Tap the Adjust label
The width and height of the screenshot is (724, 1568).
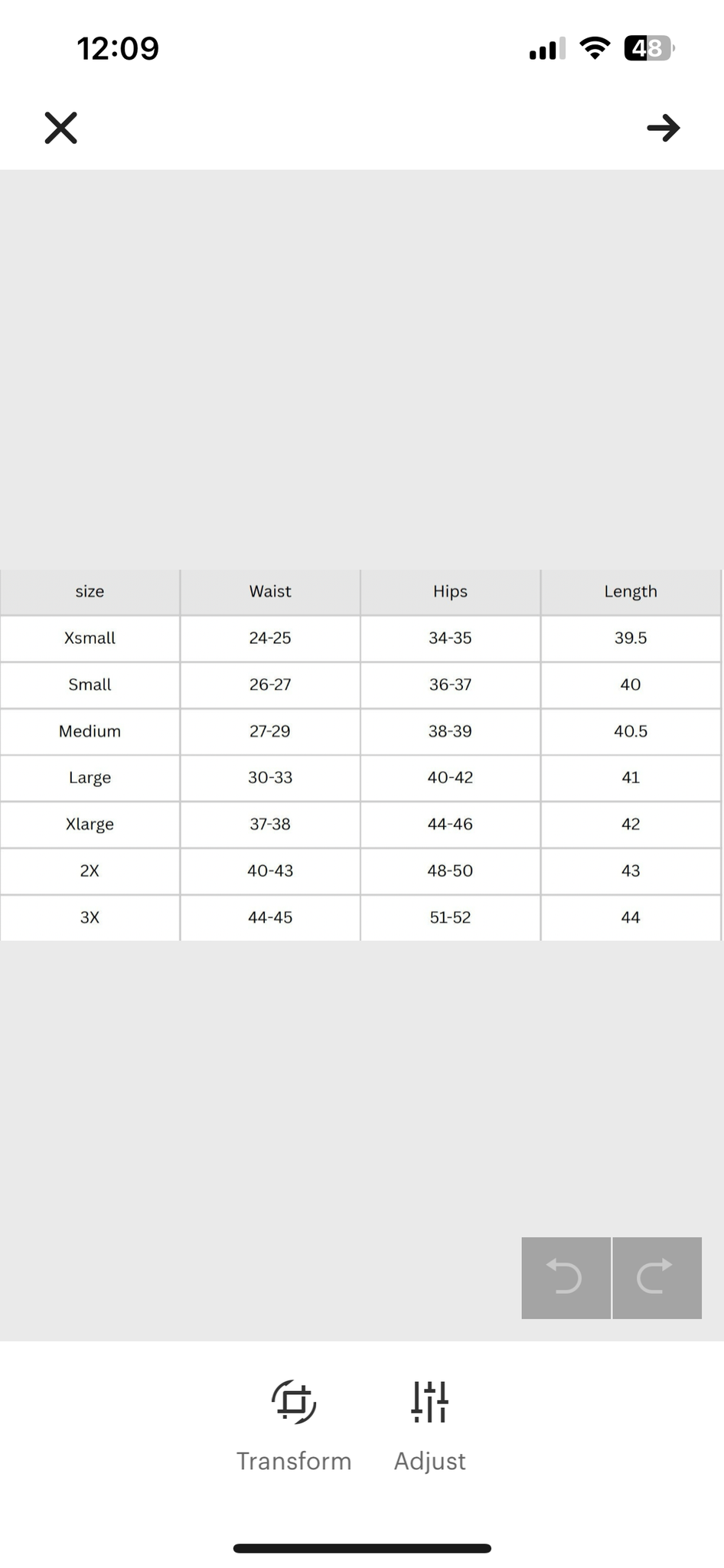point(430,1462)
